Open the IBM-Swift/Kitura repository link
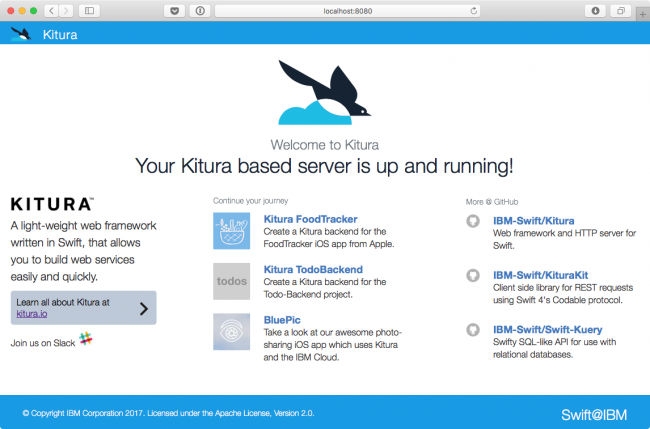This screenshot has height=429, width=650. (x=534, y=221)
